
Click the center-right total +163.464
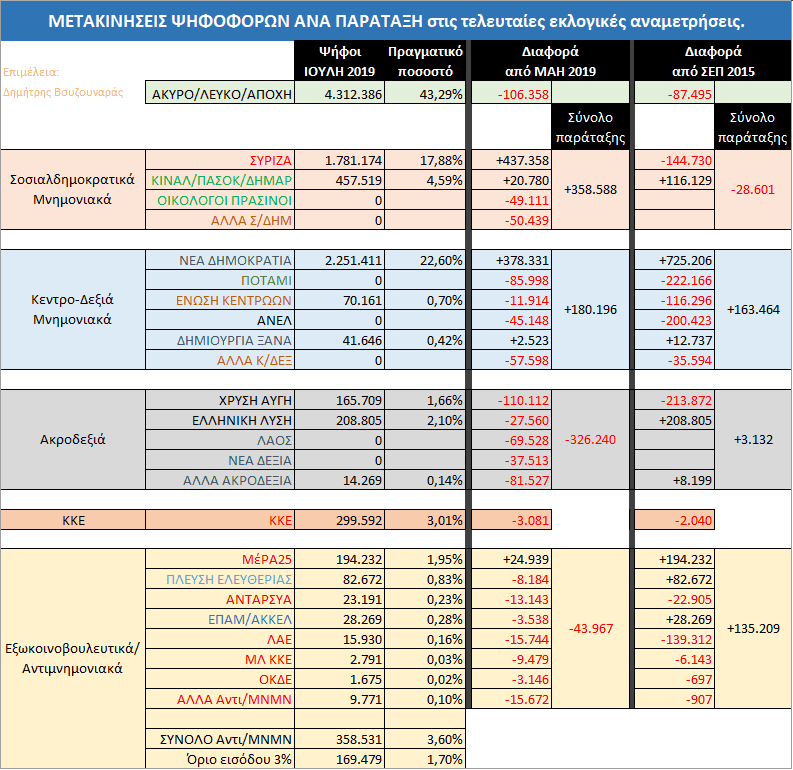click(x=753, y=309)
